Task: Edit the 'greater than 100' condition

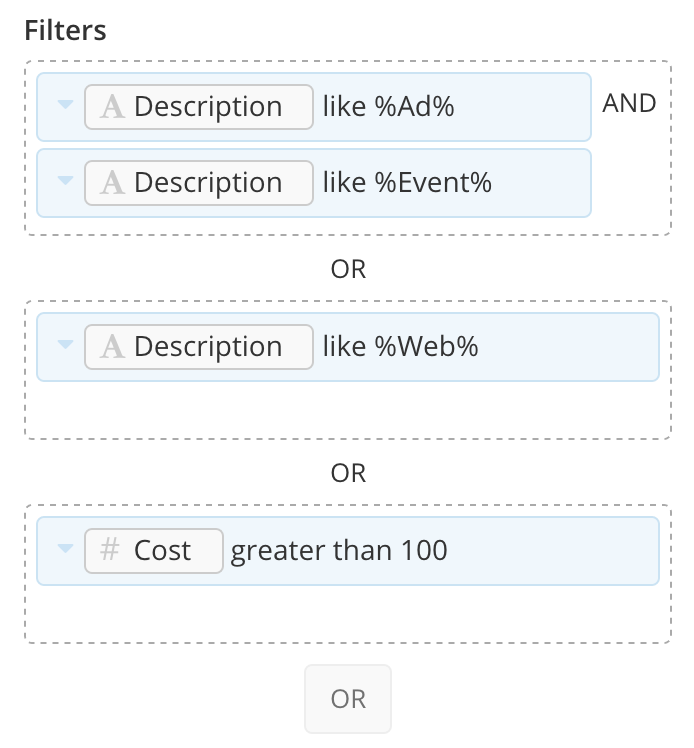Action: (x=339, y=551)
